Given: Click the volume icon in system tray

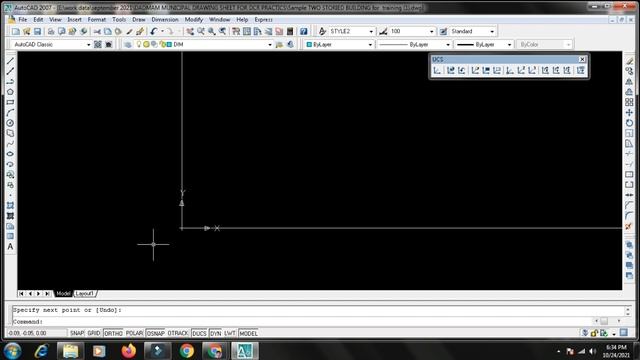Looking at the screenshot, I should pos(593,351).
